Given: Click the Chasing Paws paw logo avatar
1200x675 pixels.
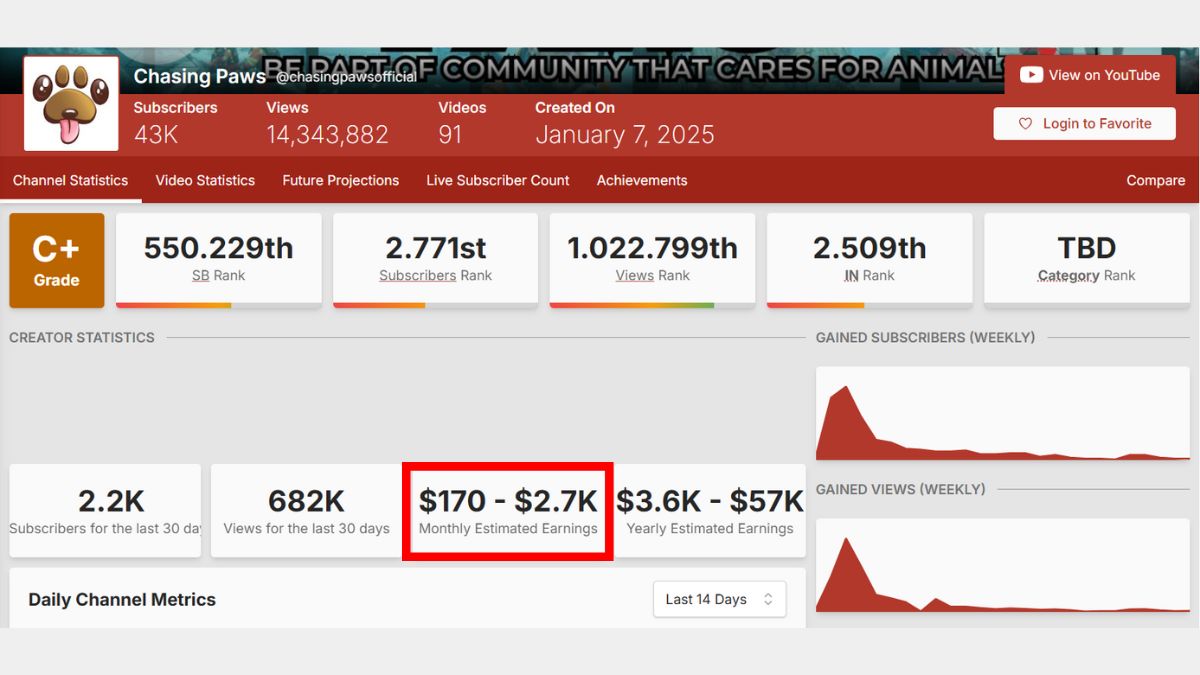Looking at the screenshot, I should point(71,104).
